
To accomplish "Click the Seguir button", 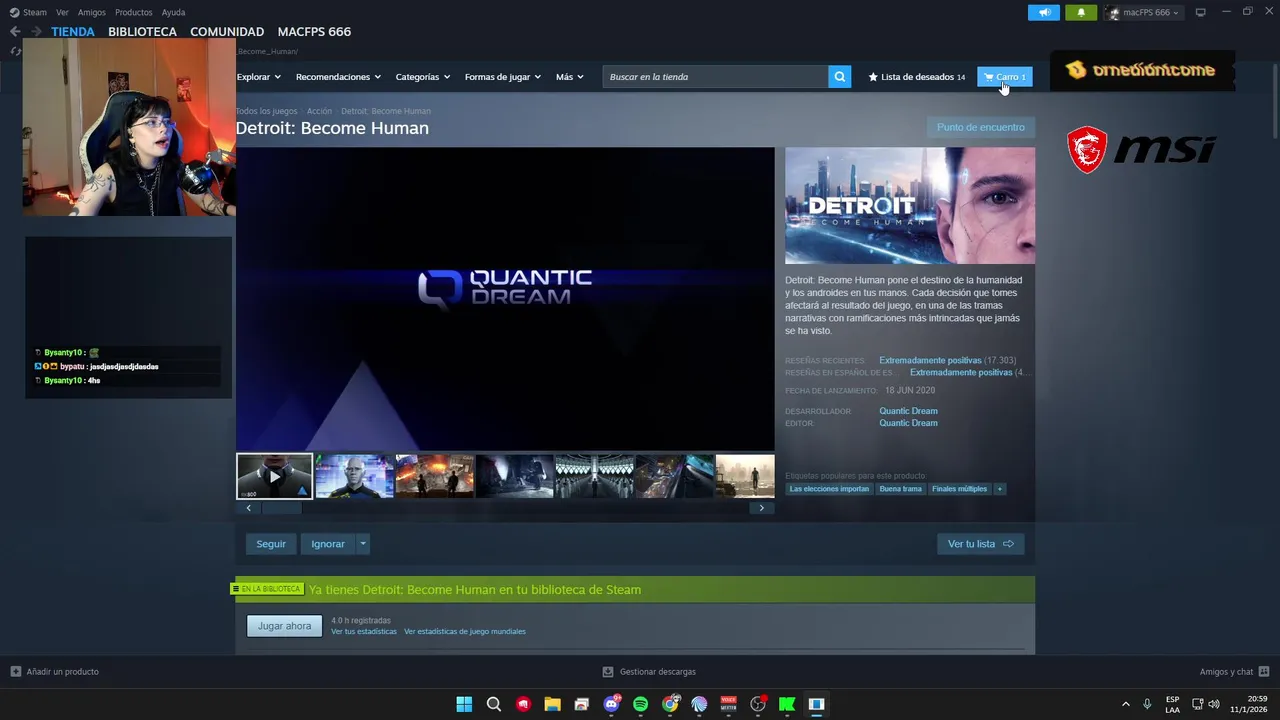I will click(271, 544).
